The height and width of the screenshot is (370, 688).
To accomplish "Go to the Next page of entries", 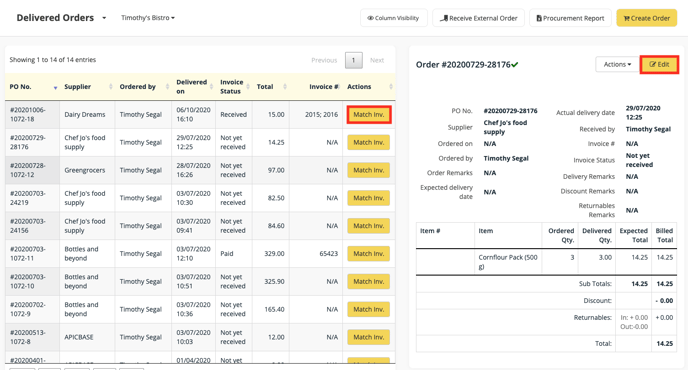I will [x=377, y=60].
